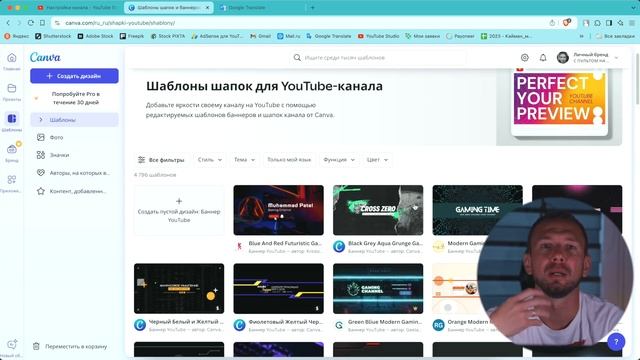Open the Brand icon in left rail

12,149
